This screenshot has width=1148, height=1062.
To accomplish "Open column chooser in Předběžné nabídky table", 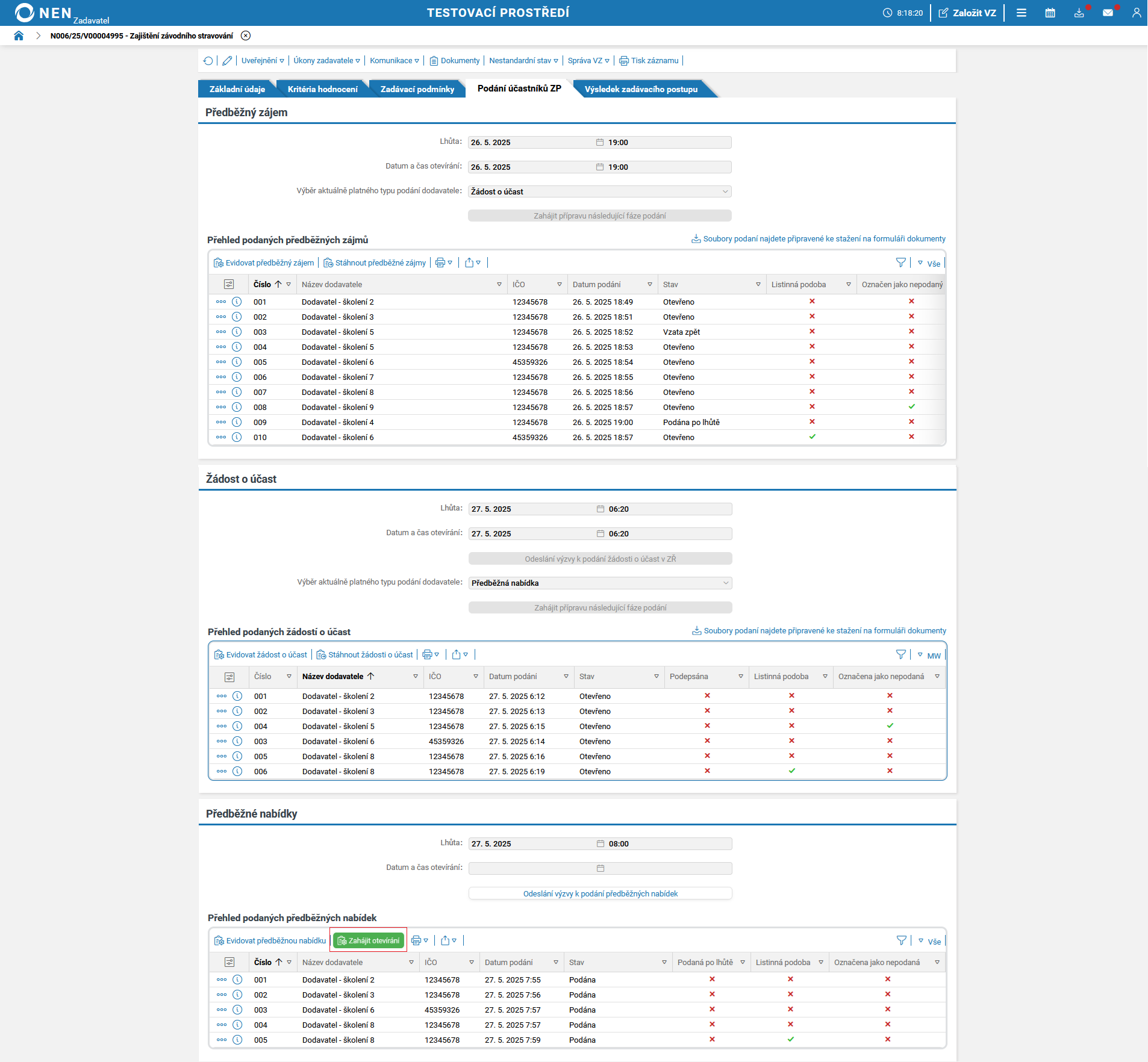I will click(x=229, y=963).
